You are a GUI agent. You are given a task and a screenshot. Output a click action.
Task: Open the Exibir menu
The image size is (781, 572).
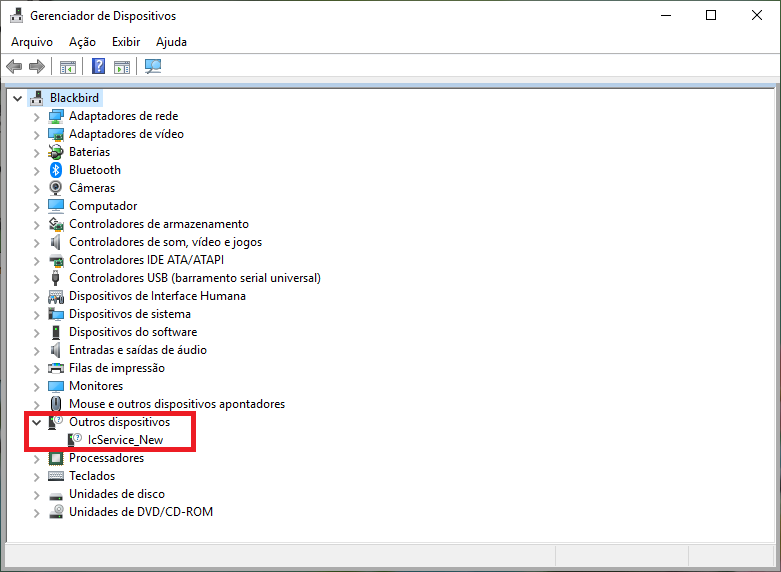(126, 42)
